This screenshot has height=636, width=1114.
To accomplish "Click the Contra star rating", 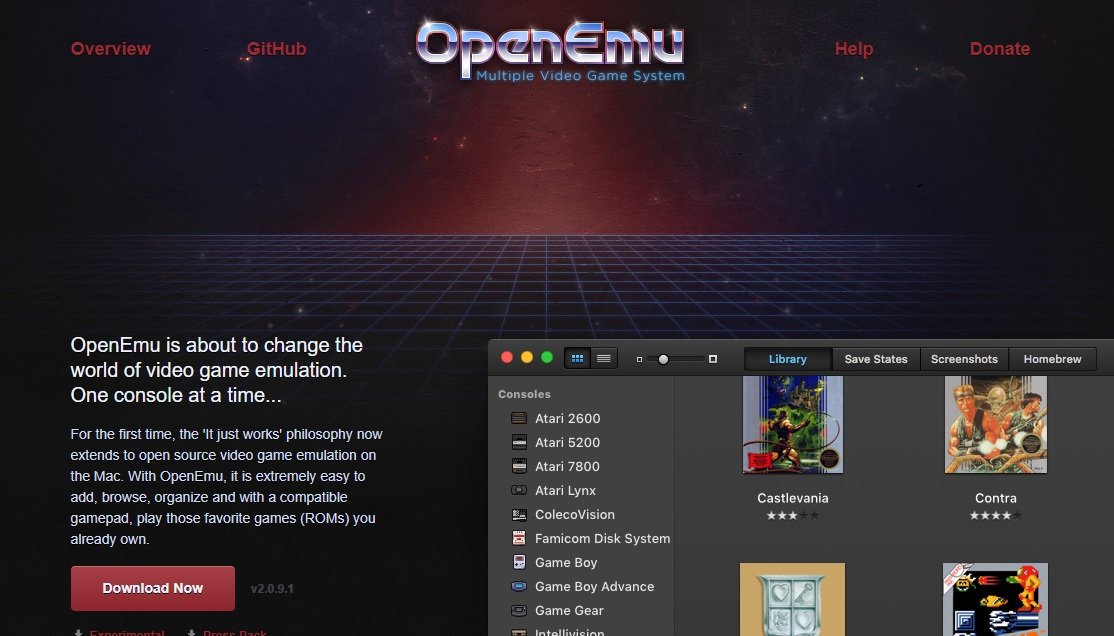I will [x=995, y=515].
